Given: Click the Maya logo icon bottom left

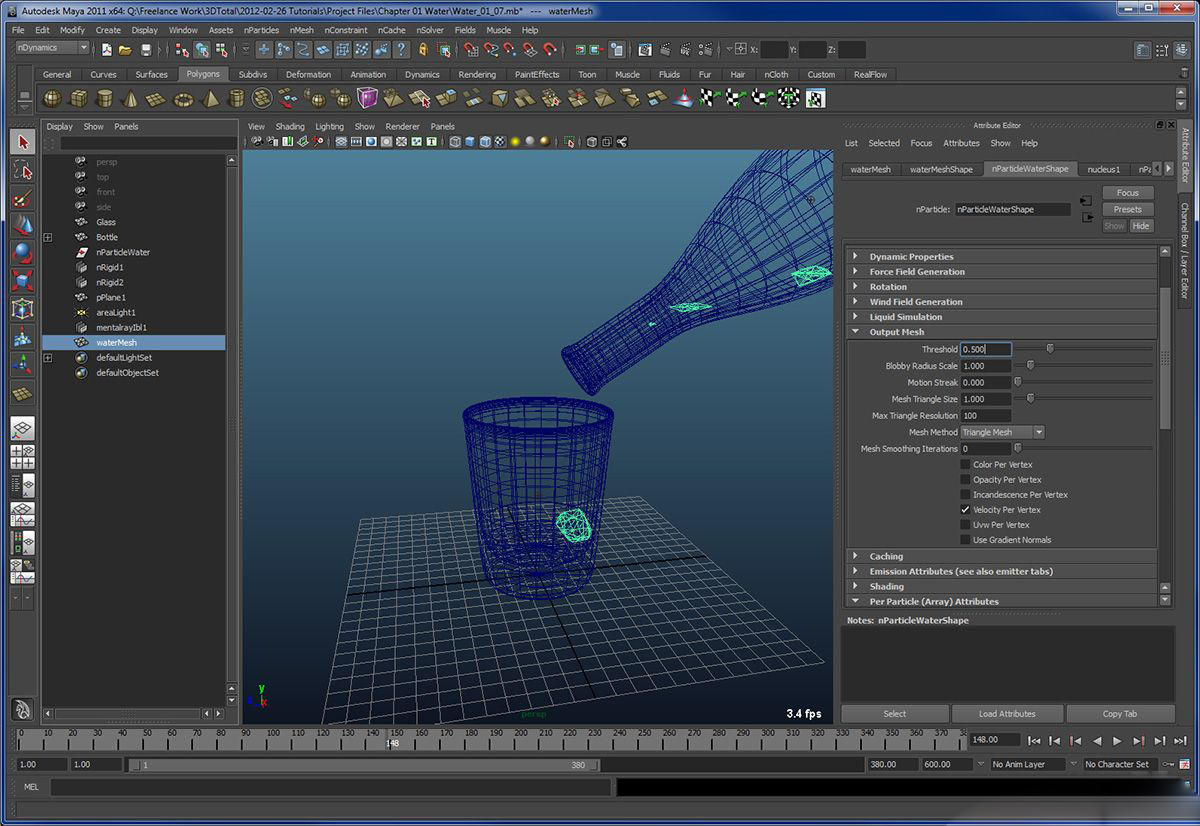Looking at the screenshot, I should pyautogui.click(x=23, y=711).
